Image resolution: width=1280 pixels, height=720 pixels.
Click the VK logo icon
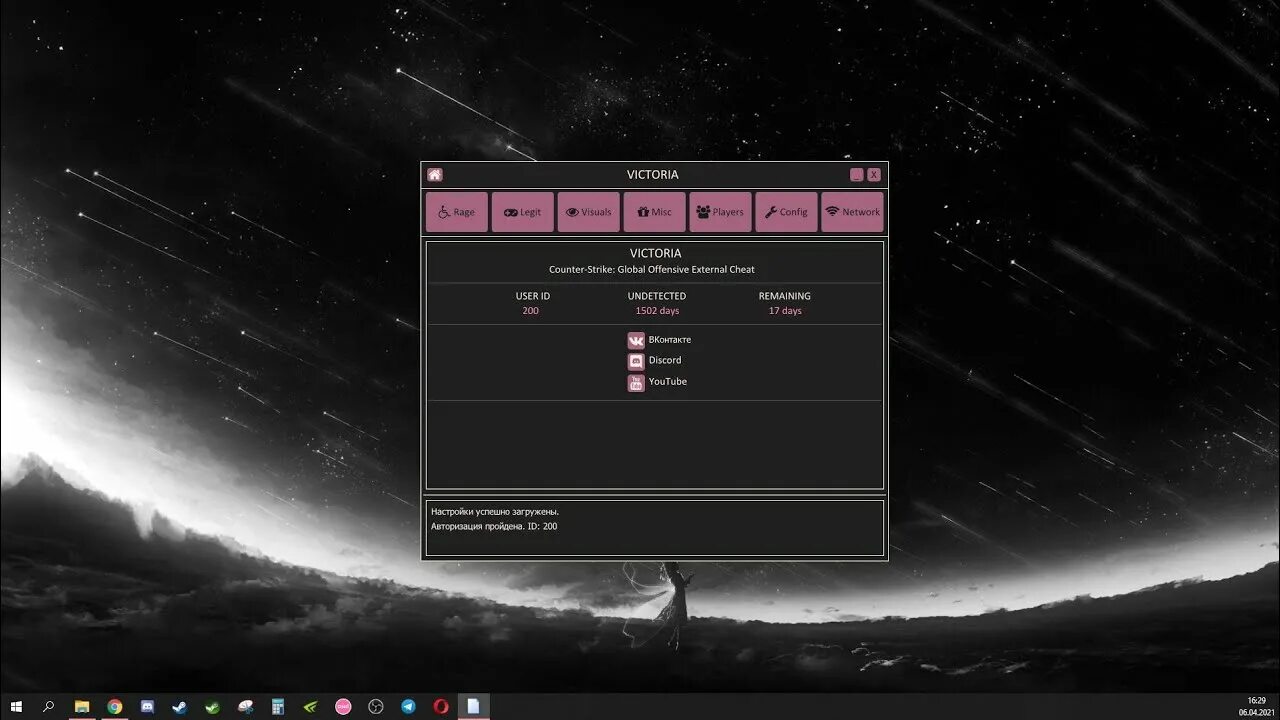(636, 340)
